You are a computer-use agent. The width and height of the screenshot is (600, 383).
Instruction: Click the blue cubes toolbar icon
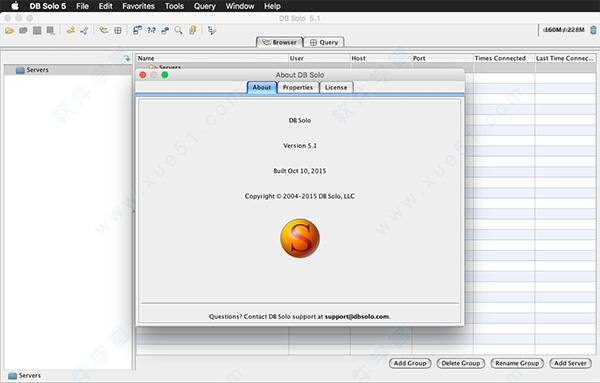[x=165, y=30]
